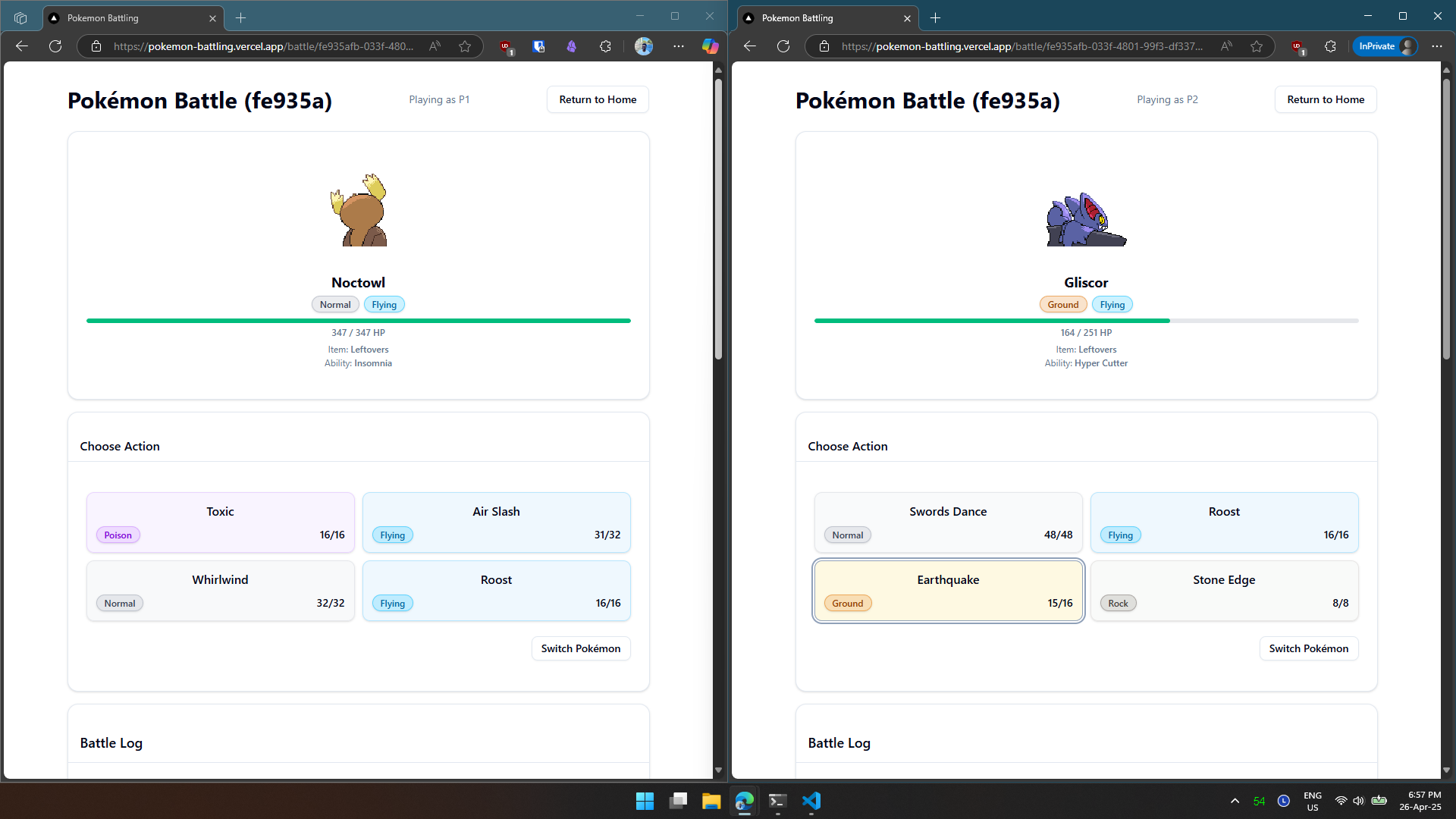This screenshot has width=1456, height=819.
Task: Open settings and more menu in left browser
Action: tap(679, 46)
